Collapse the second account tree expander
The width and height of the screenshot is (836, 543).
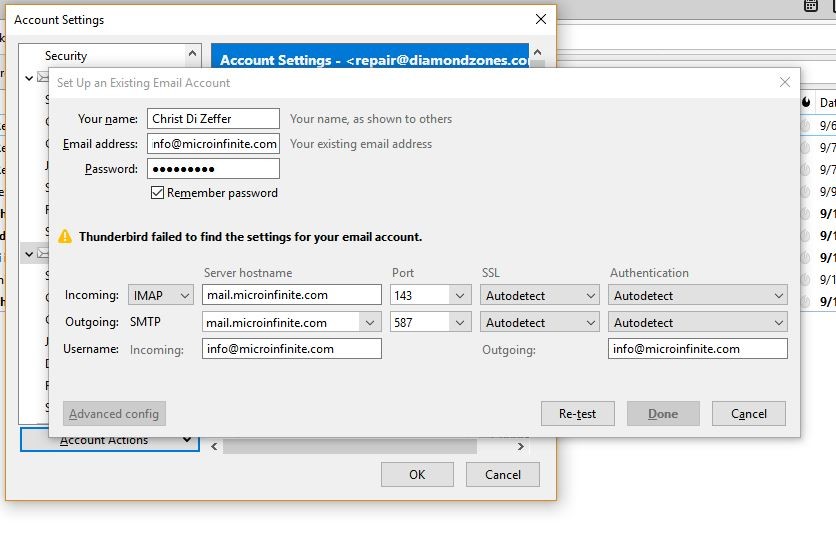(x=29, y=254)
